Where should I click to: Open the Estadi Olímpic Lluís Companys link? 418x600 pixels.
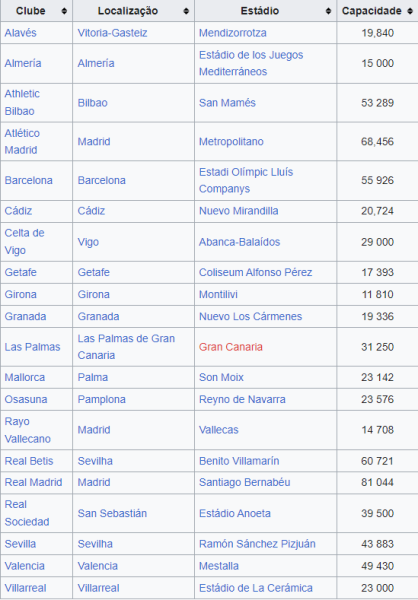tap(246, 180)
